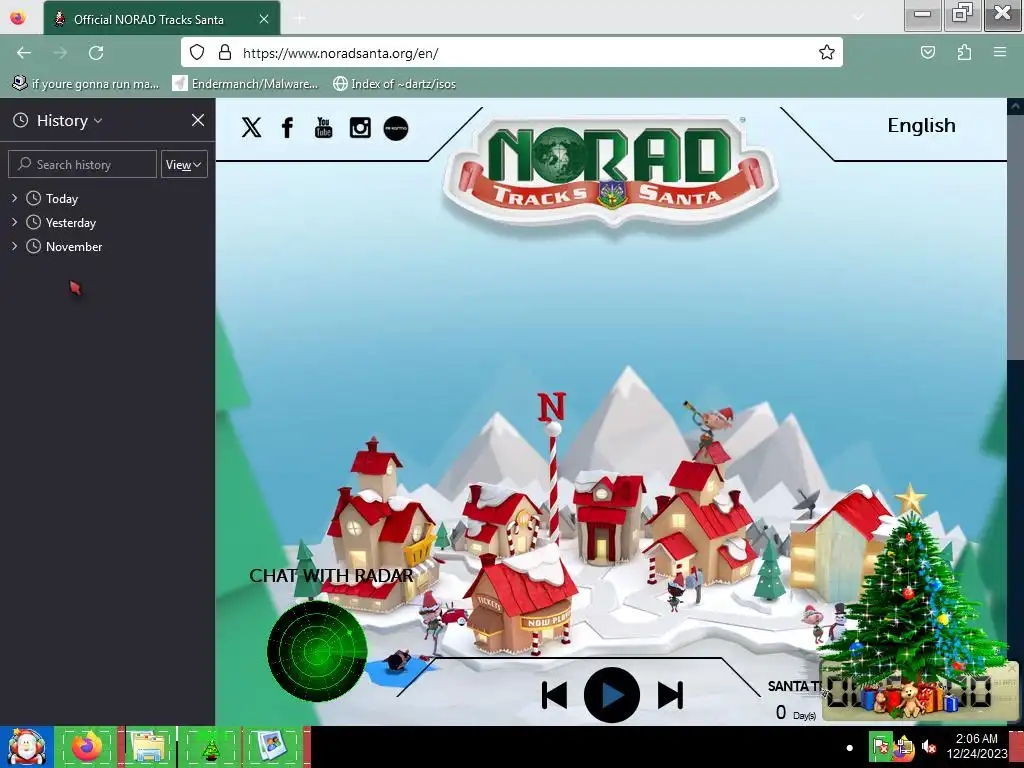Expand the Today history folder
This screenshot has height=768, width=1024.
coord(14,198)
